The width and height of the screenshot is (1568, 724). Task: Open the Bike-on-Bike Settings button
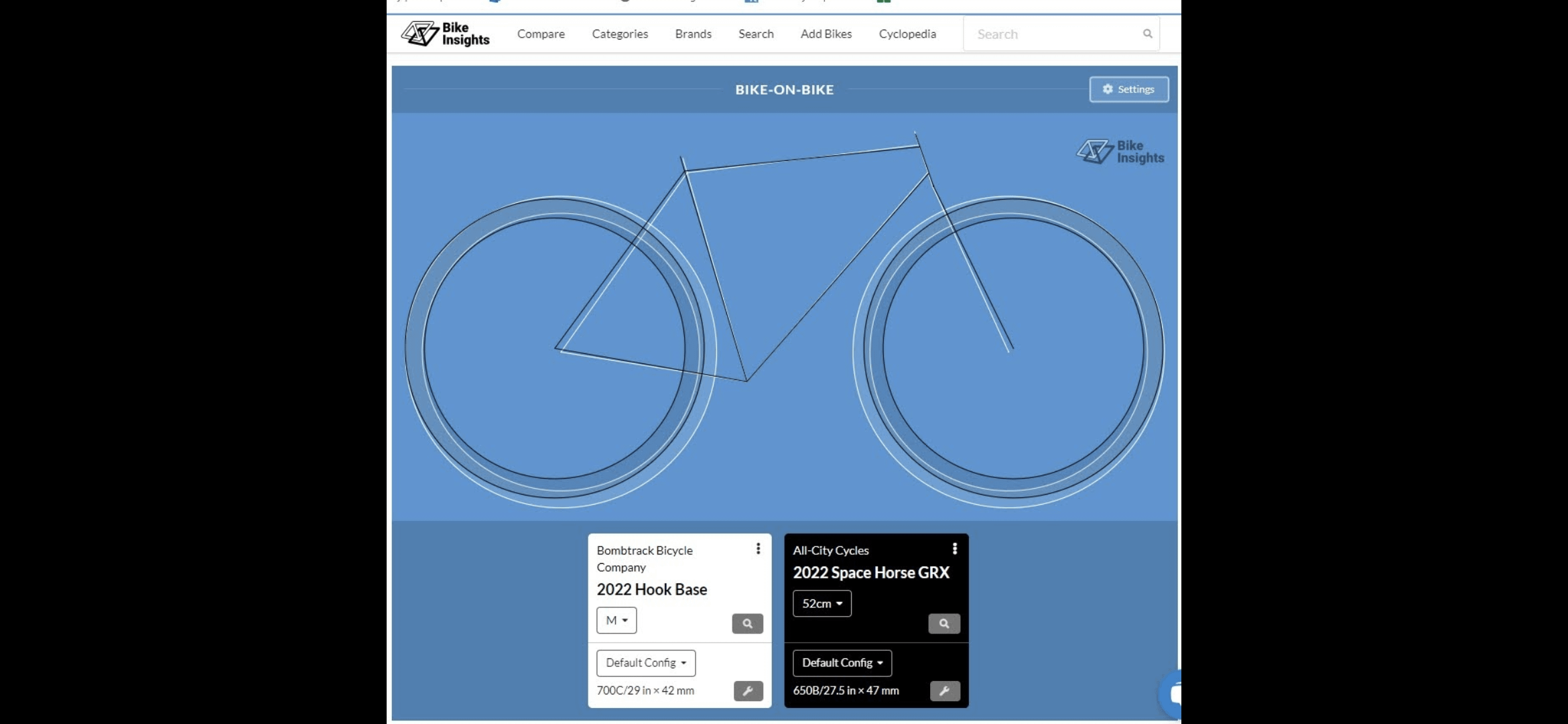point(1129,89)
